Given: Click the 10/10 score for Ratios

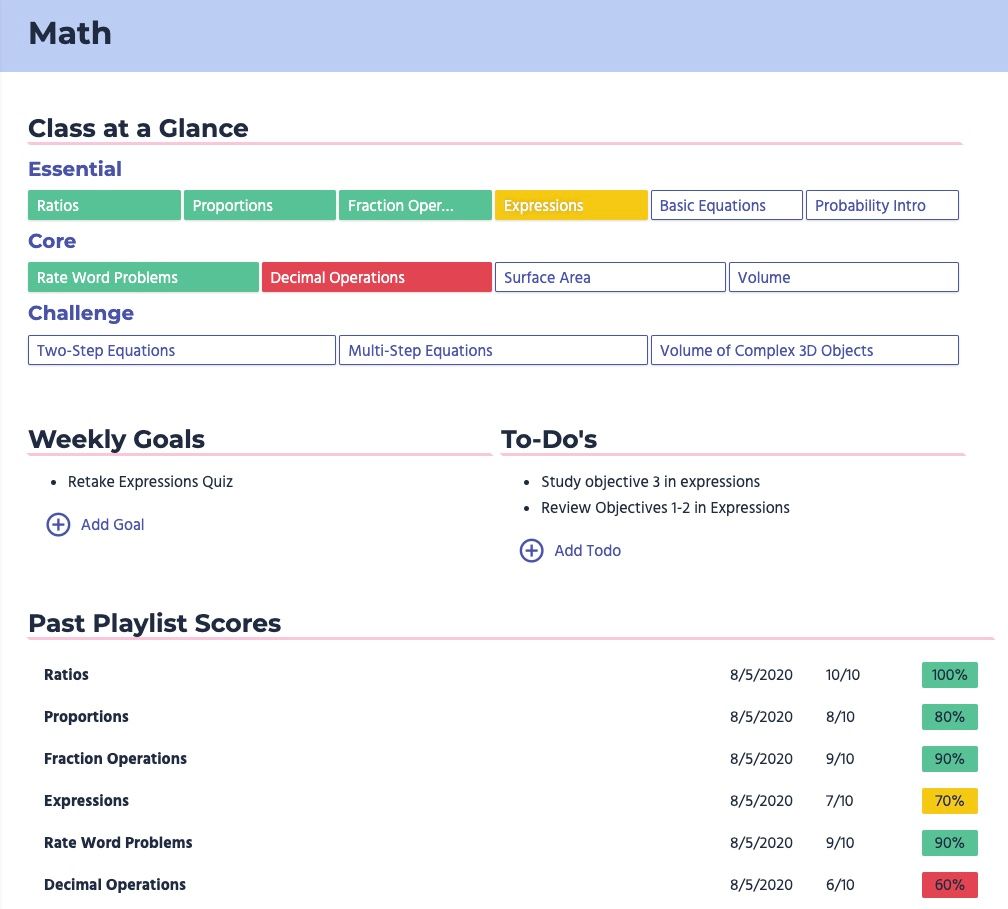Looking at the screenshot, I should (843, 674).
